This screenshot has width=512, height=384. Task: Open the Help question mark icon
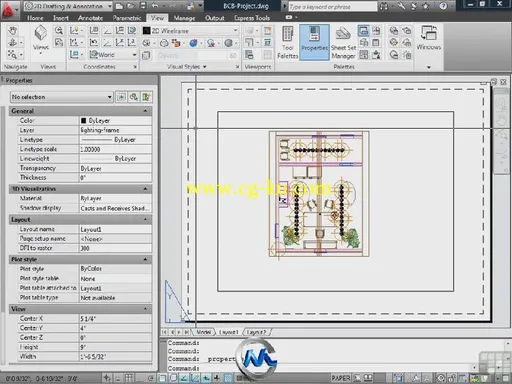tap(443, 6)
